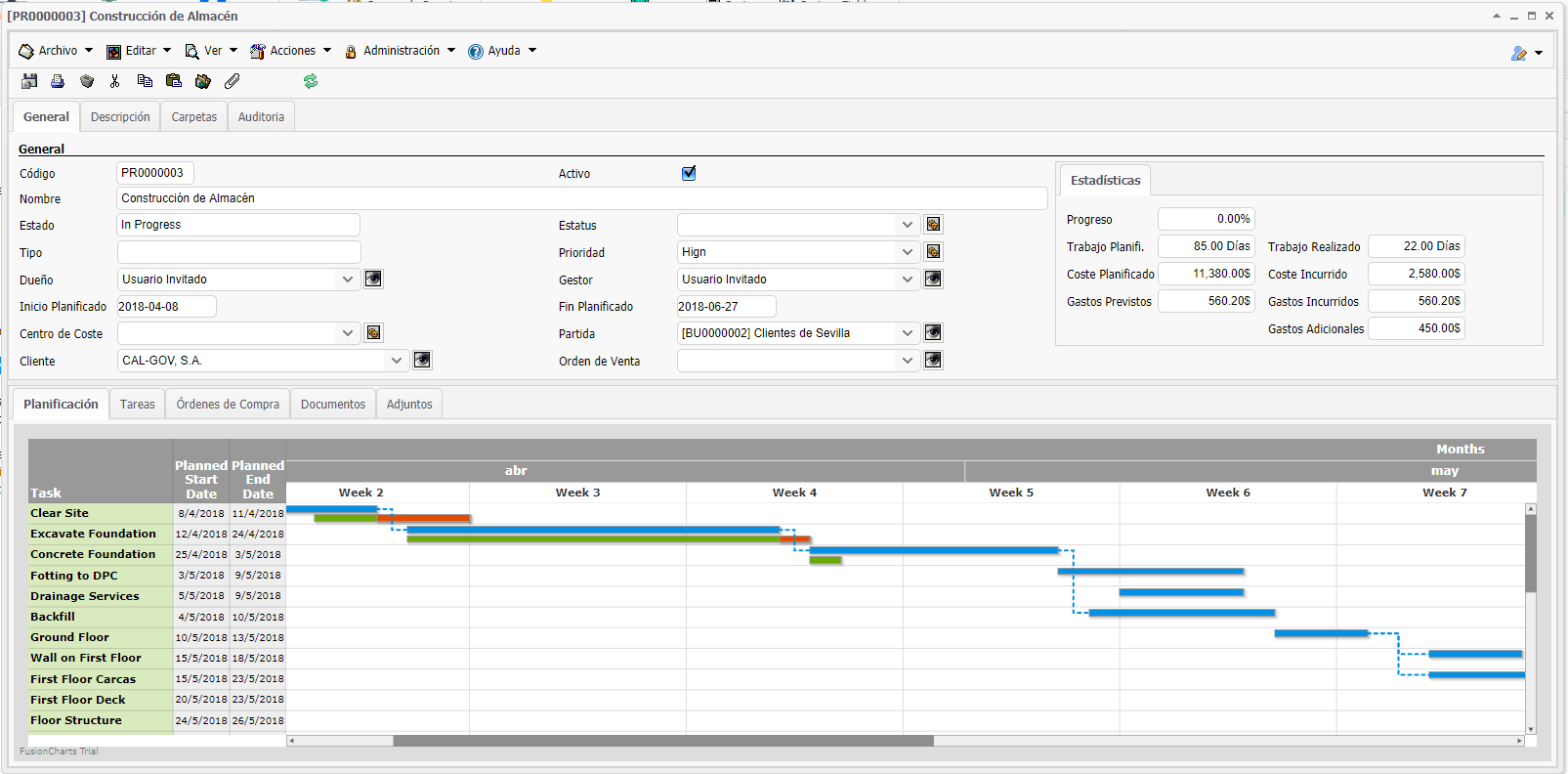Screen dimensions: 1568x774
Task: Open the Órdenes de Compra tab
Action: coord(228,404)
